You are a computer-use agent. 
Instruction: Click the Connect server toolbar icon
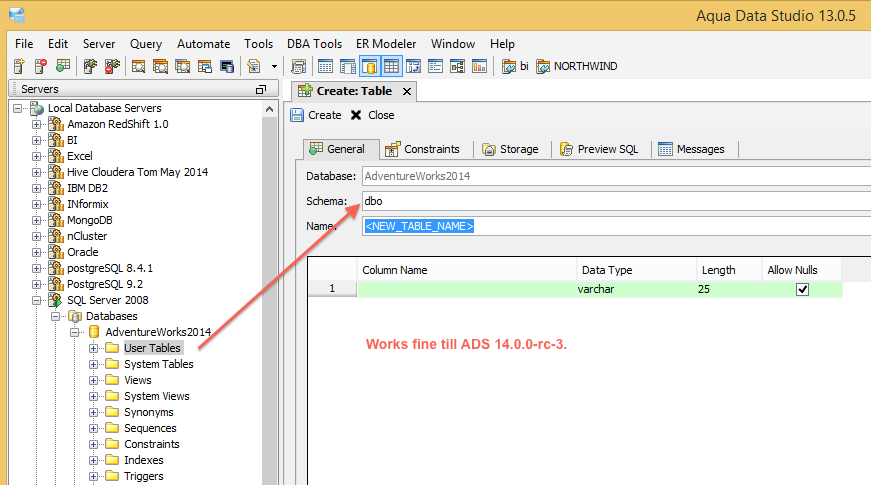point(90,66)
